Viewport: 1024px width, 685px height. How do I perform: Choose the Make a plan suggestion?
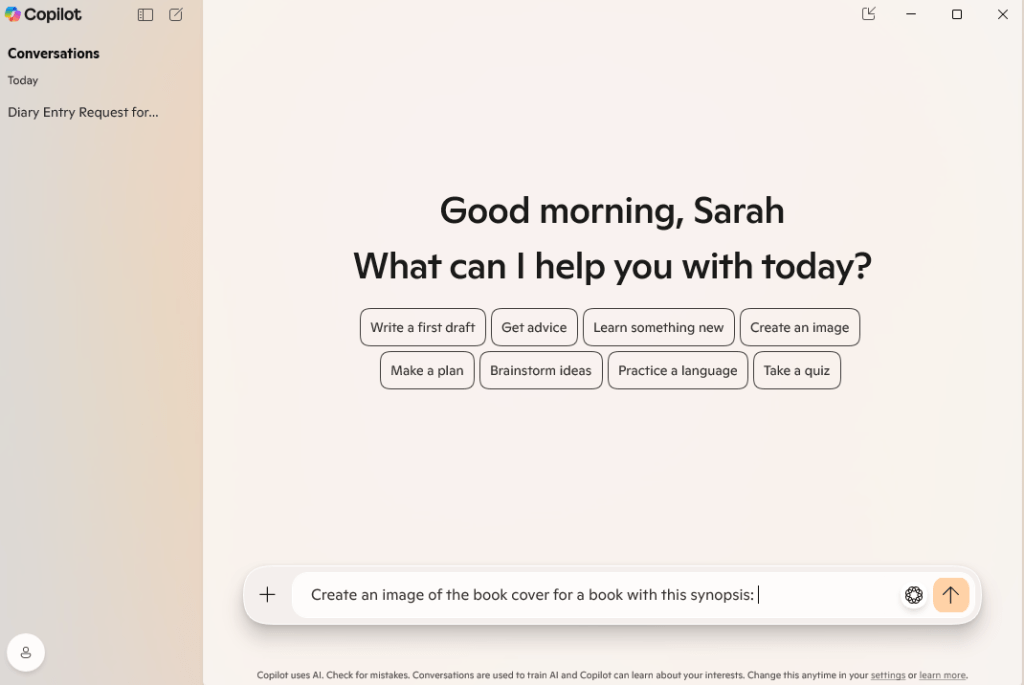coord(427,370)
